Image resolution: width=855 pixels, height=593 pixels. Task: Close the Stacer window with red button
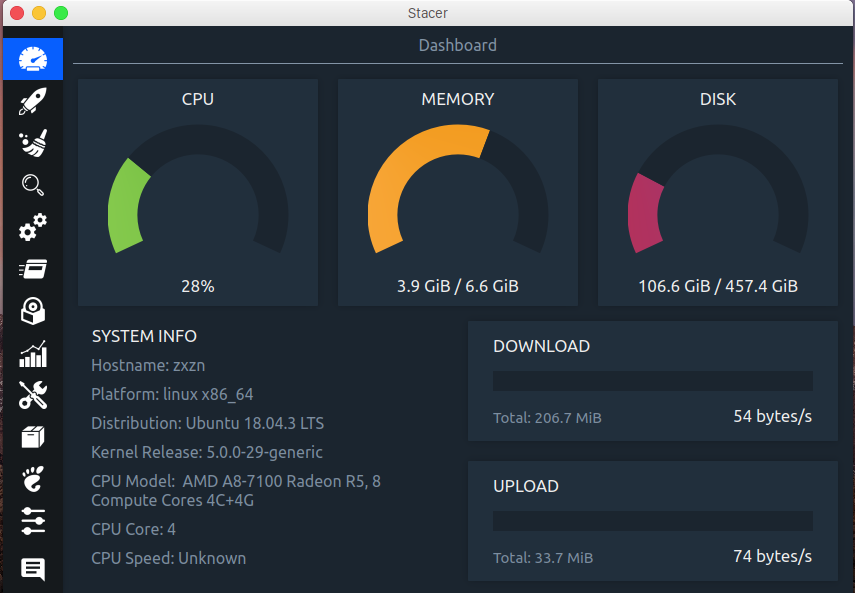click(x=17, y=13)
